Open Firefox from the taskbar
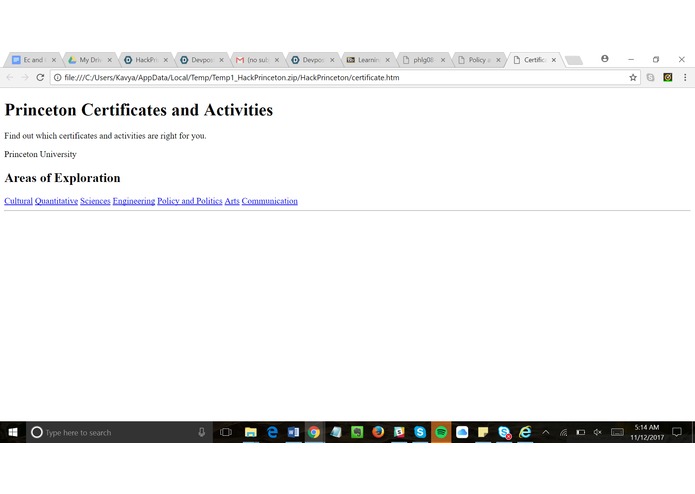 (378, 432)
